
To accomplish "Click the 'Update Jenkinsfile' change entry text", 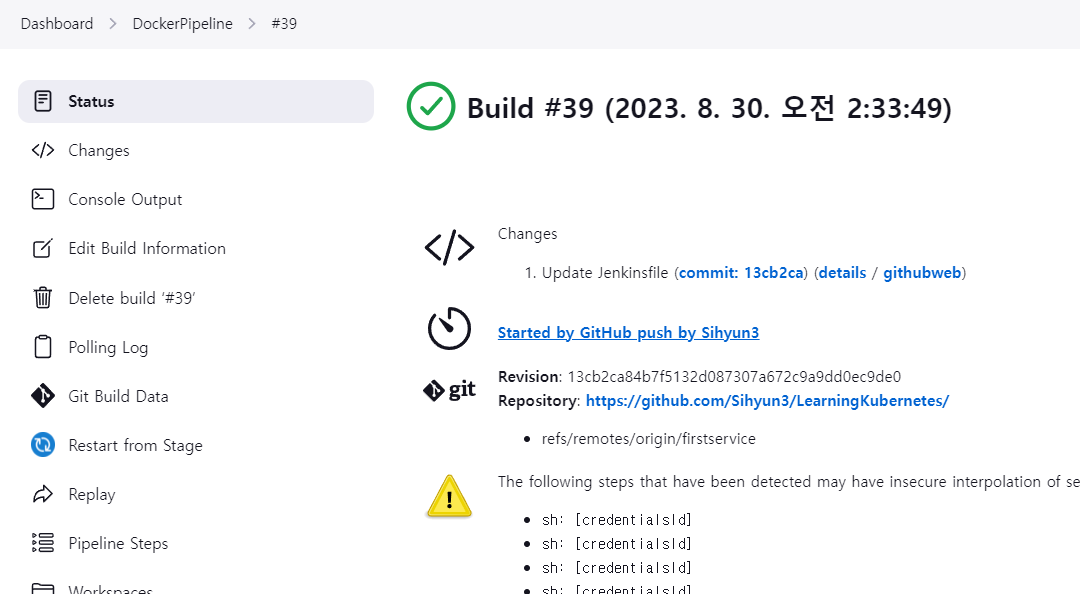I will tap(605, 273).
